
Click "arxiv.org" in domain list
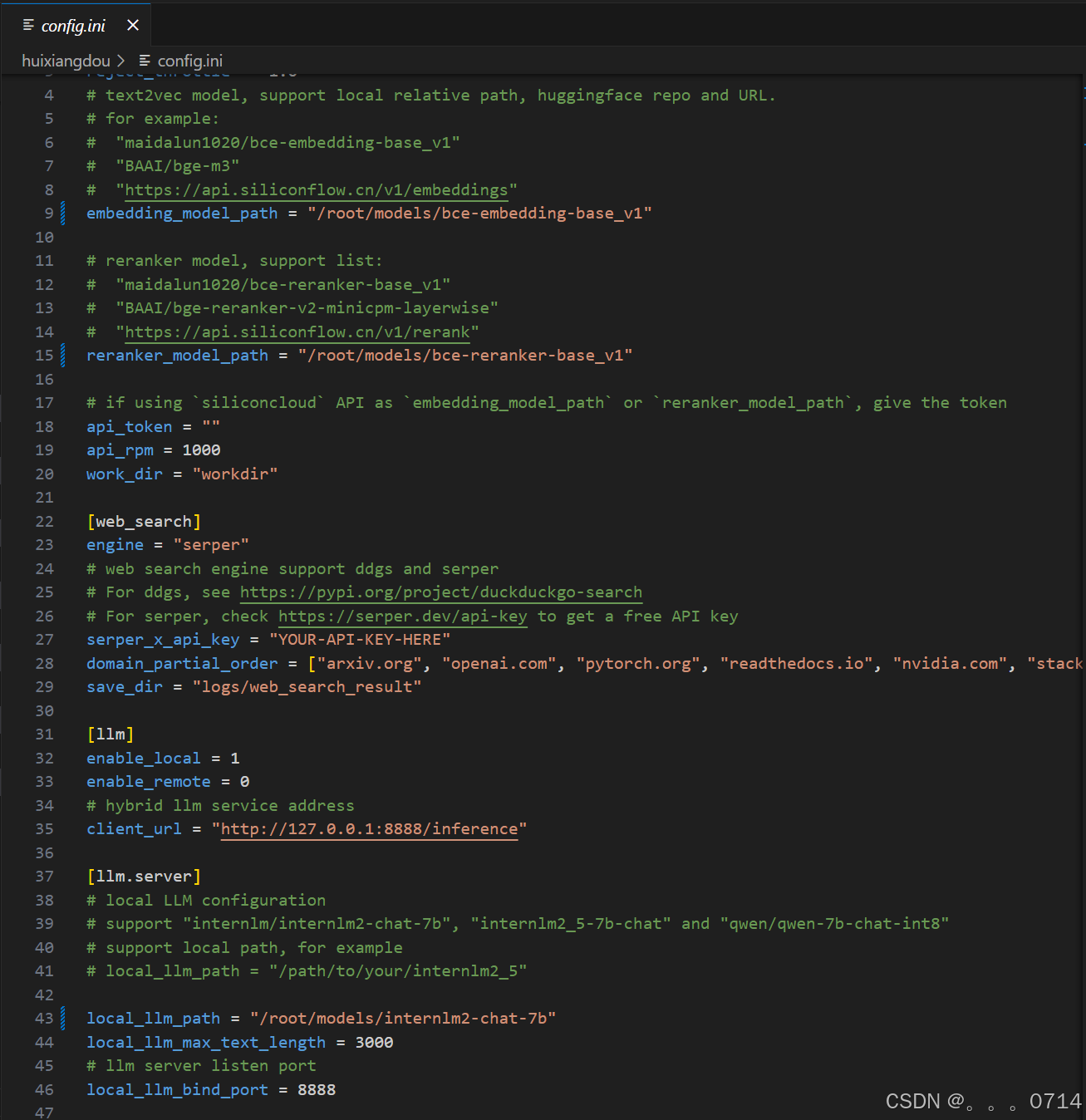[x=370, y=664]
